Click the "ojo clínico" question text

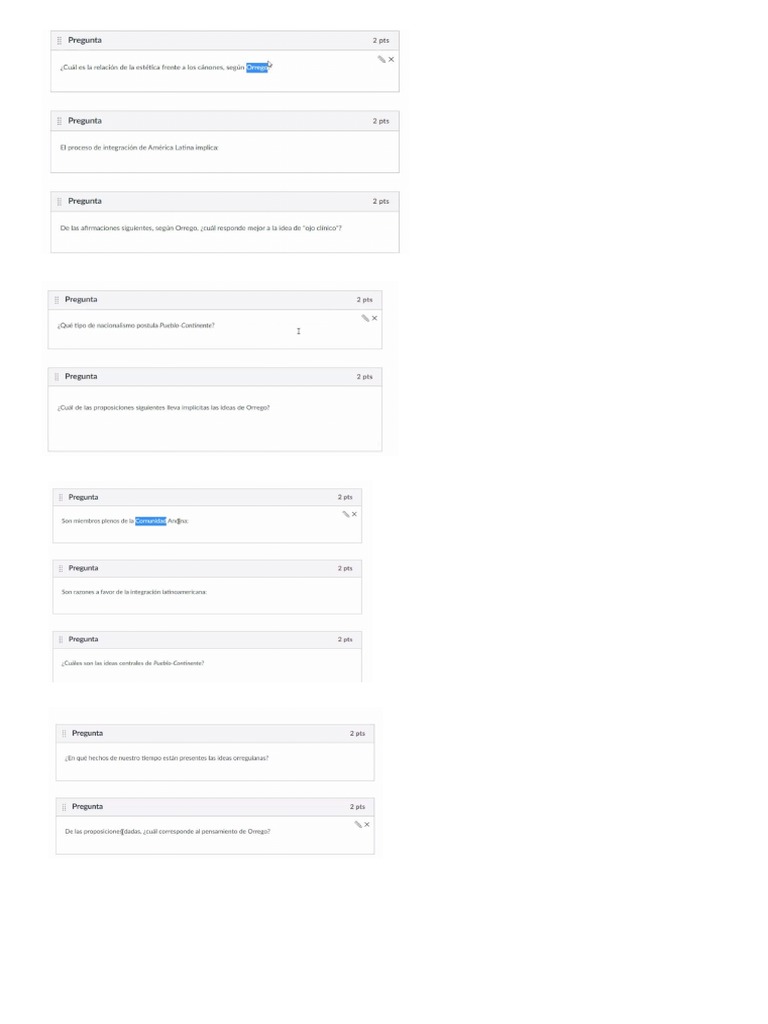201,227
